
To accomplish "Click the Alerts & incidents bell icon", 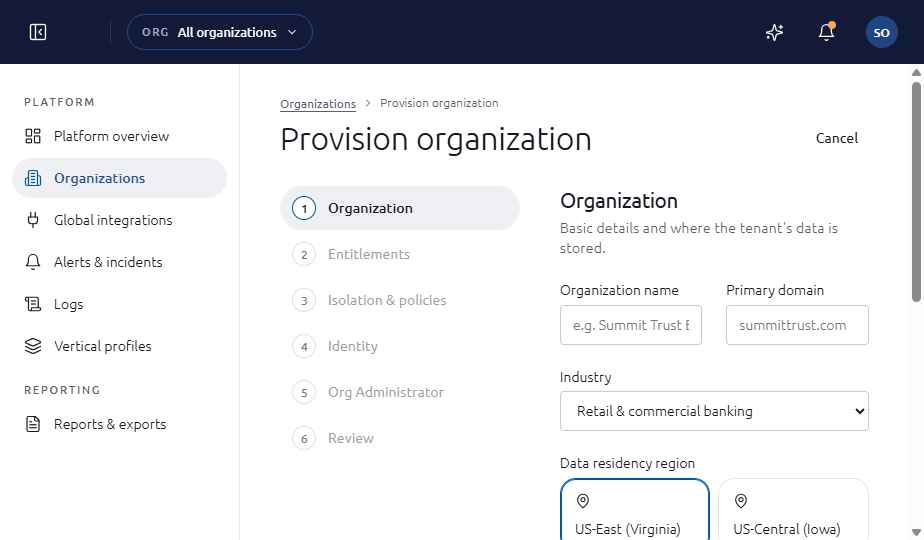I will (x=33, y=262).
